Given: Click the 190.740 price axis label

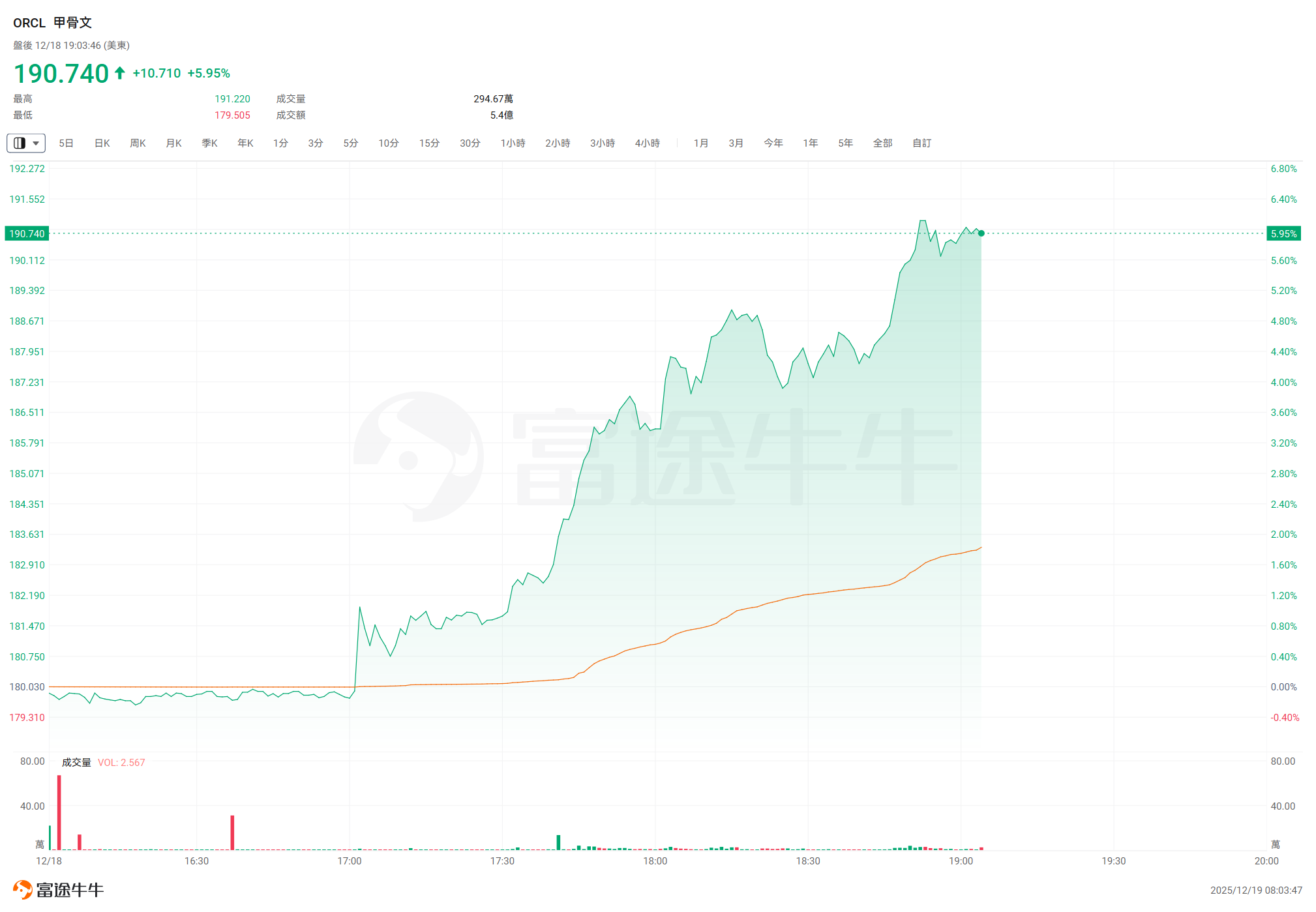Looking at the screenshot, I should 27,233.
